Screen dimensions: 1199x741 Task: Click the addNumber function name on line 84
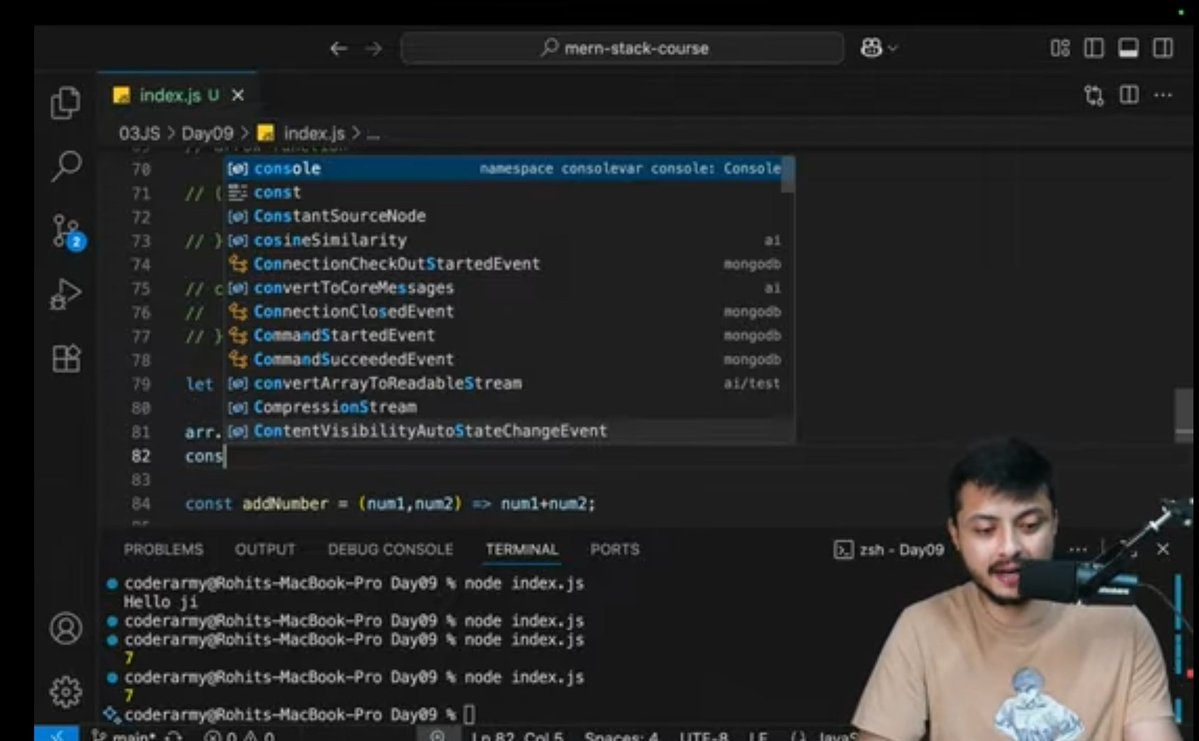[285, 503]
